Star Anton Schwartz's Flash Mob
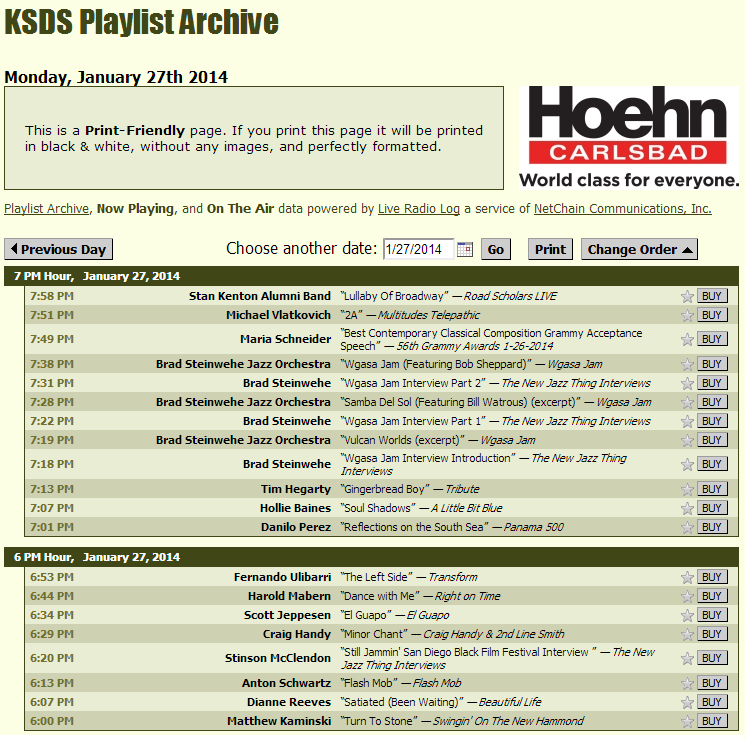 click(688, 684)
